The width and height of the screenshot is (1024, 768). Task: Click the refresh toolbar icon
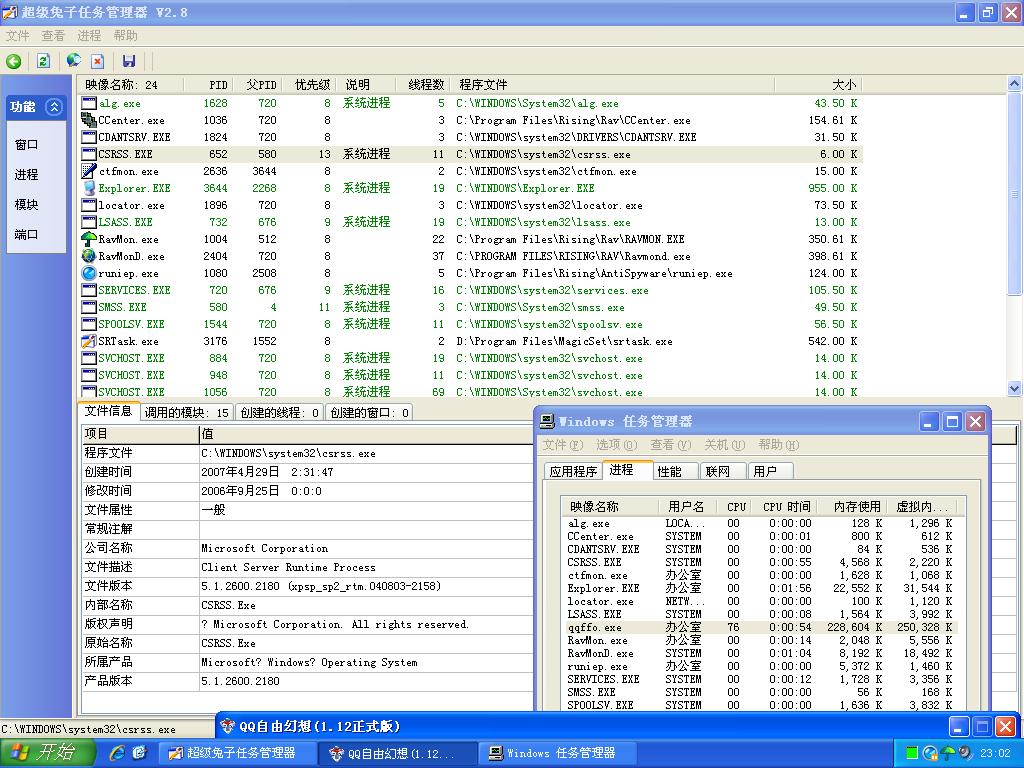click(43, 61)
